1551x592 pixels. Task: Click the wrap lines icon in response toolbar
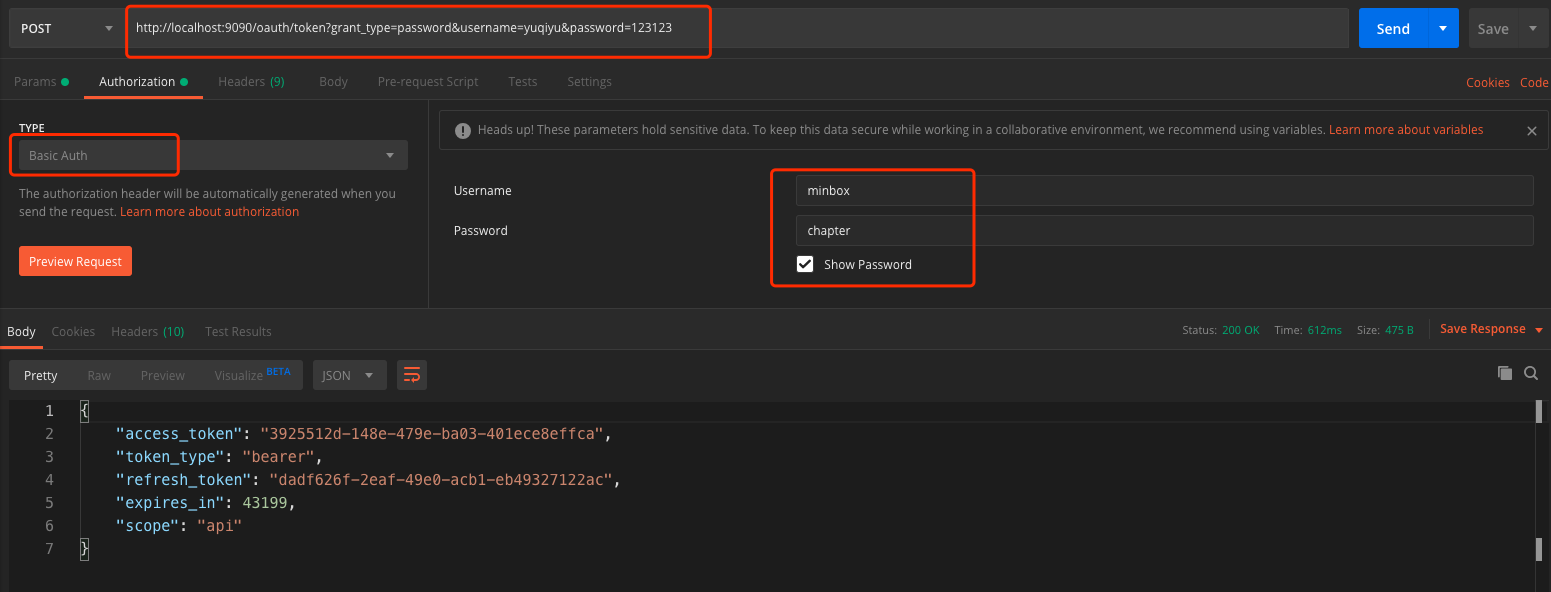click(x=411, y=375)
